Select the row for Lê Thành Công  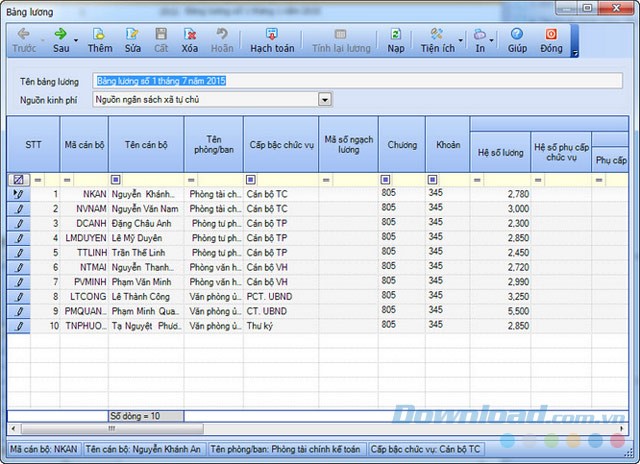(x=146, y=297)
